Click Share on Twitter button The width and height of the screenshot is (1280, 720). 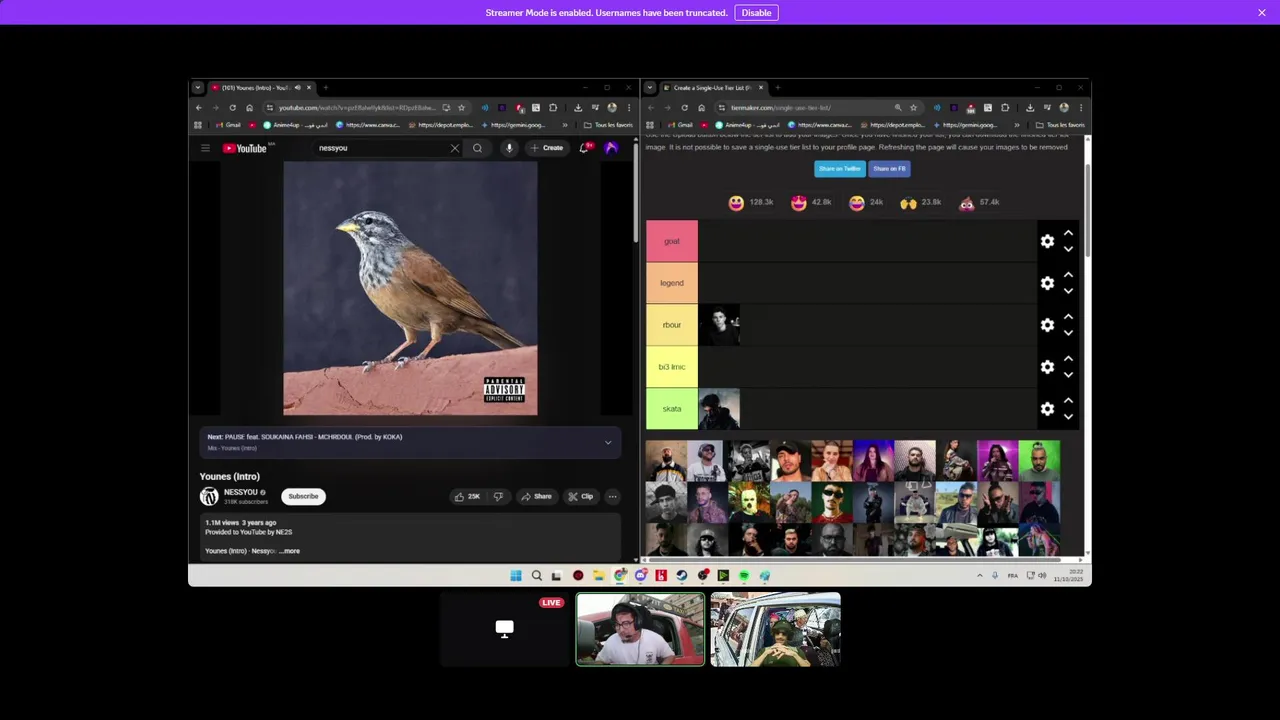[x=839, y=169]
